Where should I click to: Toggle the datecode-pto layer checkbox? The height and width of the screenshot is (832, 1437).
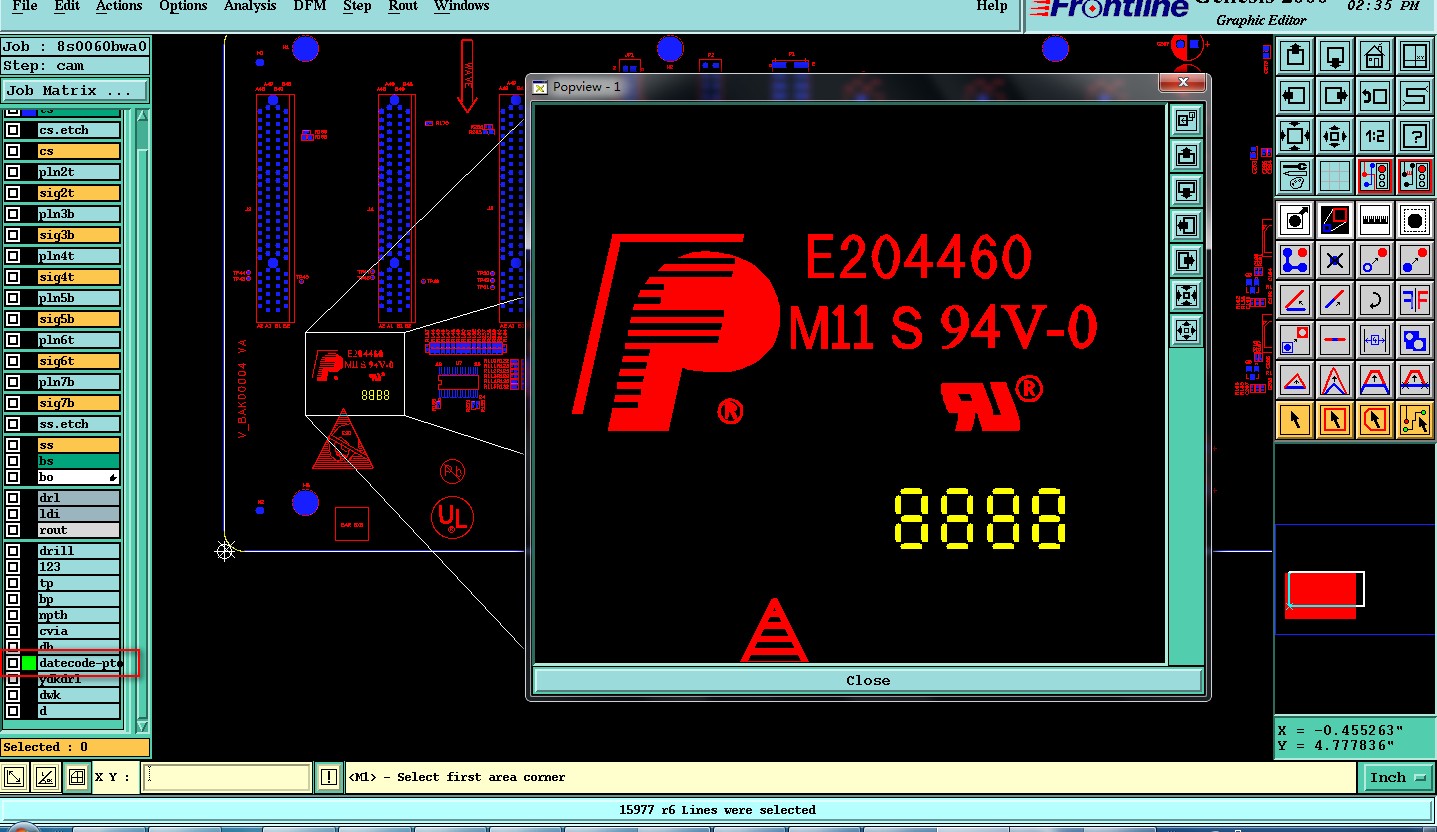pos(13,663)
